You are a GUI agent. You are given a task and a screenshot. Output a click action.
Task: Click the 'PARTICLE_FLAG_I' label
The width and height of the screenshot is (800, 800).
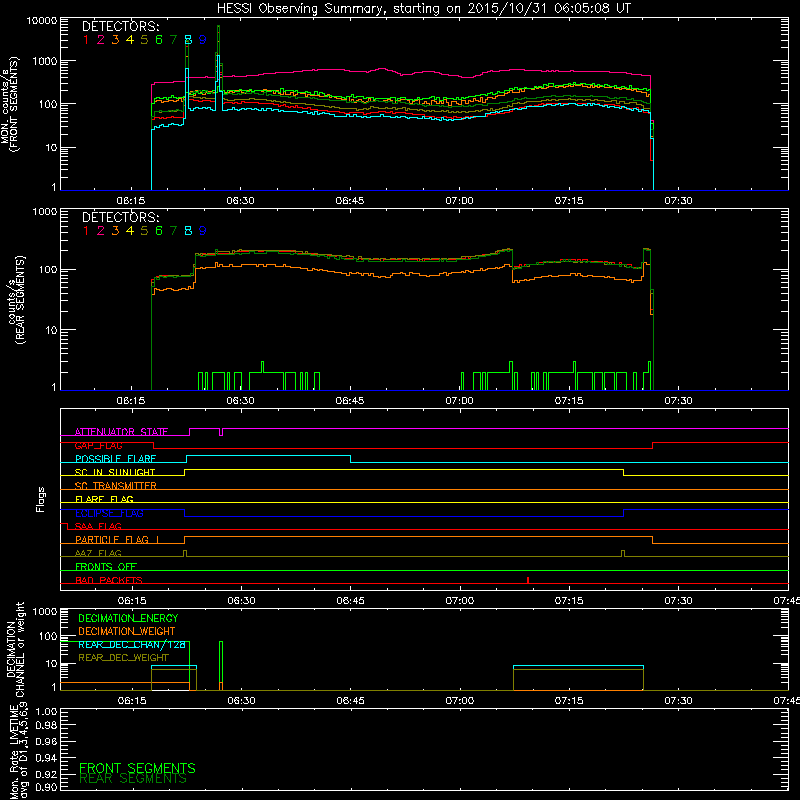pos(117,539)
